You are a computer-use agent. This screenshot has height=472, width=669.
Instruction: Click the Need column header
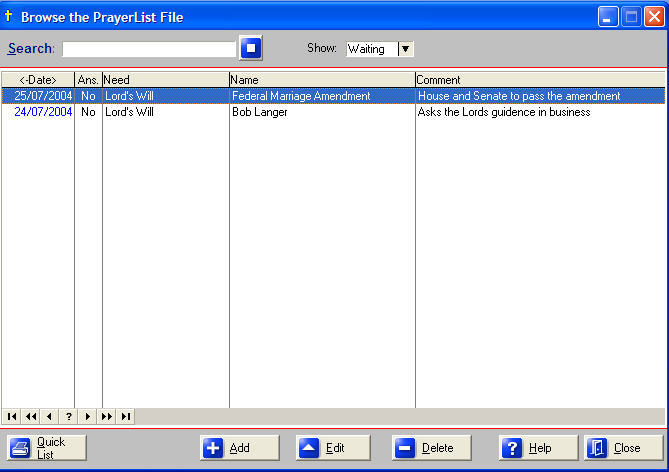click(166, 80)
